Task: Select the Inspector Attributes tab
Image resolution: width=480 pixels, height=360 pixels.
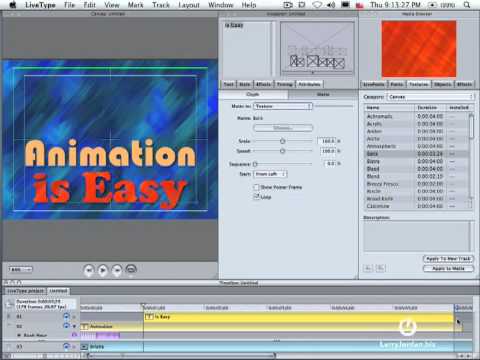Action: [309, 84]
